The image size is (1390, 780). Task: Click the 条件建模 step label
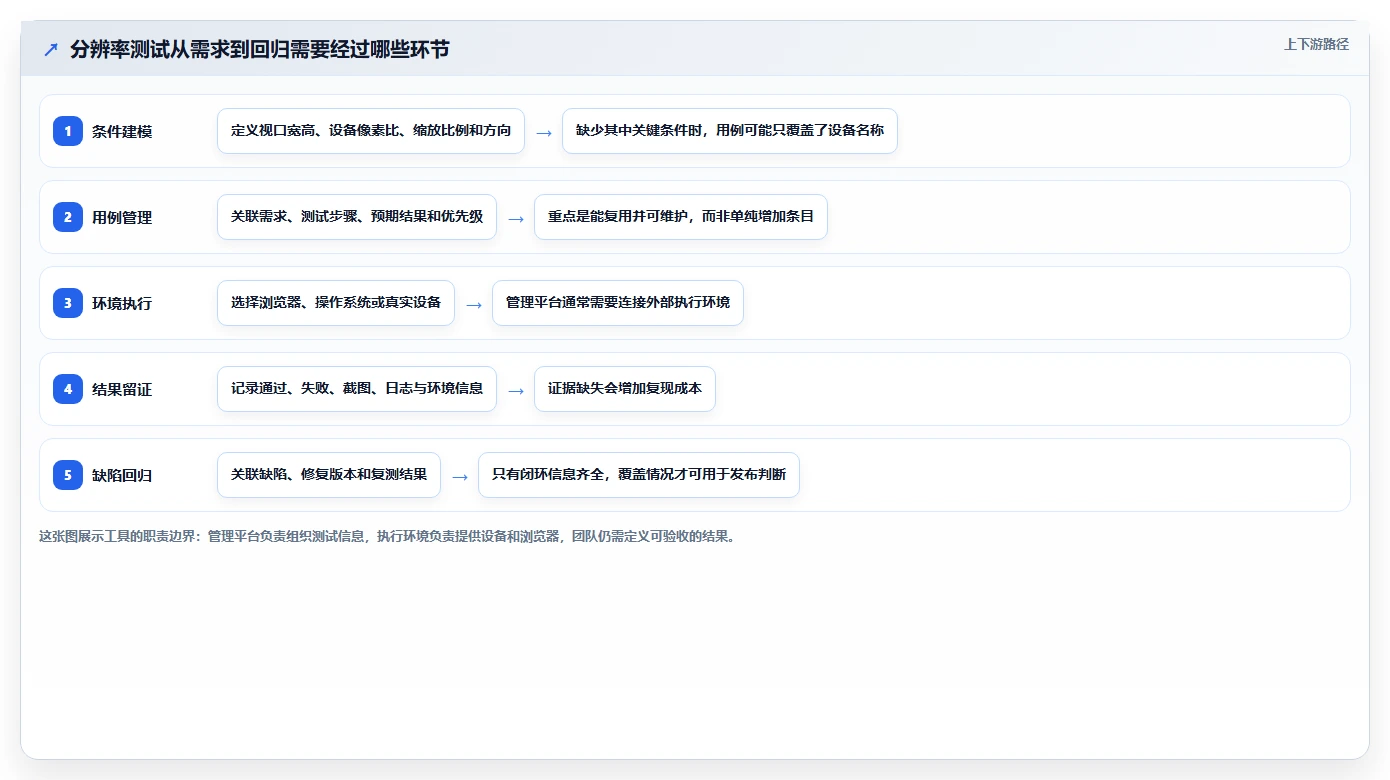tap(122, 131)
